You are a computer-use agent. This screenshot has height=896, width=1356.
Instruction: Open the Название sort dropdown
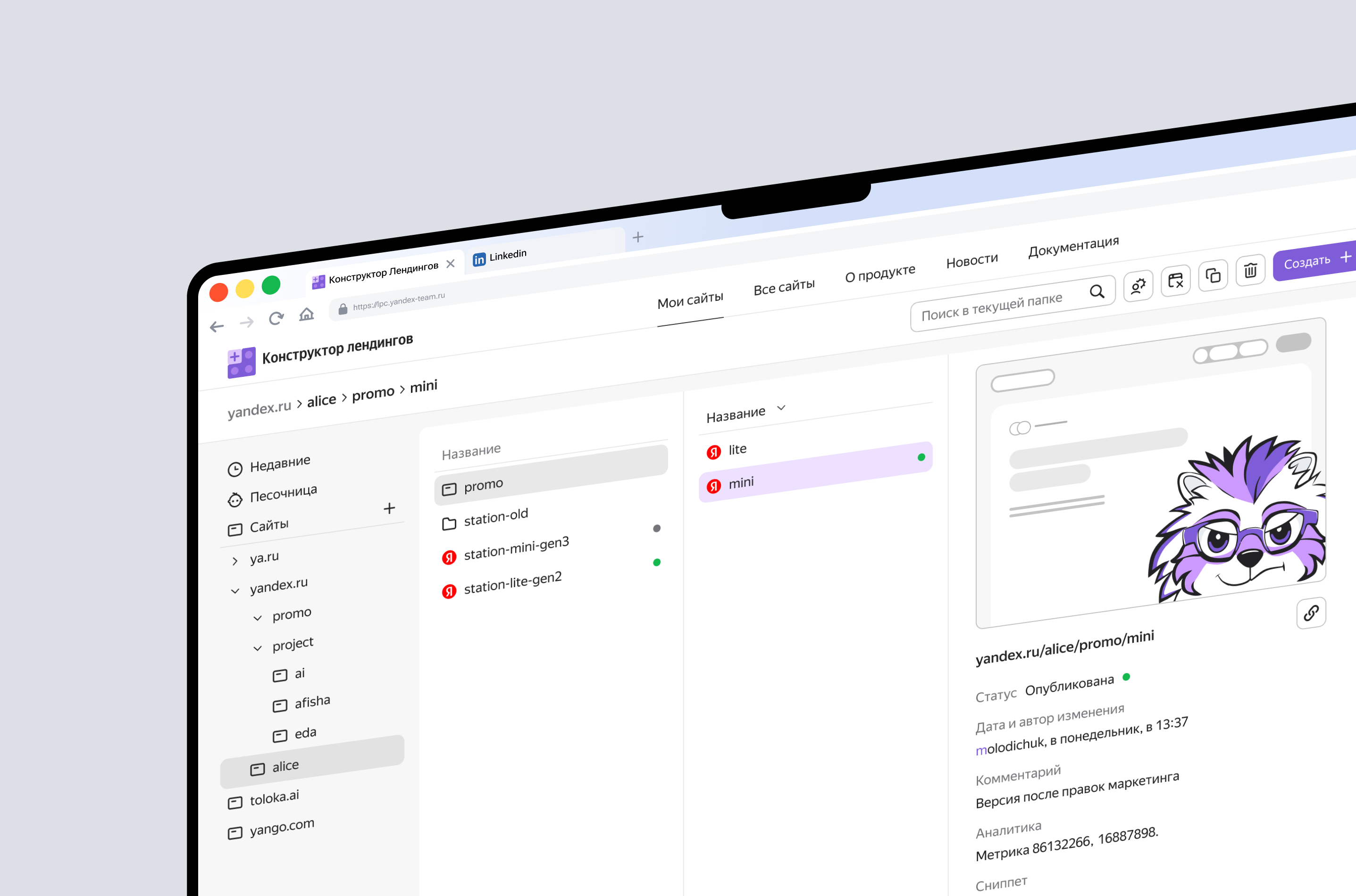pyautogui.click(x=781, y=408)
